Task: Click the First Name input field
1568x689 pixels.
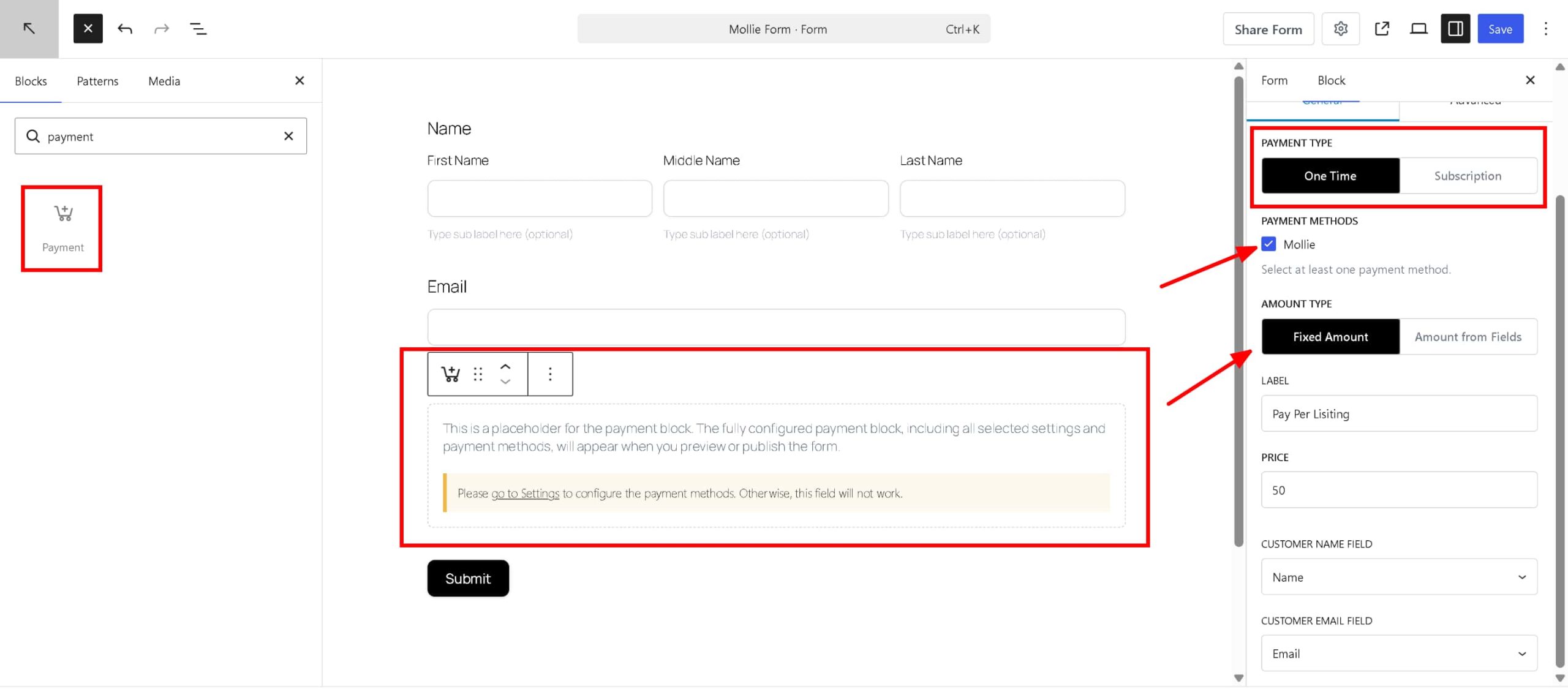Action: point(540,198)
